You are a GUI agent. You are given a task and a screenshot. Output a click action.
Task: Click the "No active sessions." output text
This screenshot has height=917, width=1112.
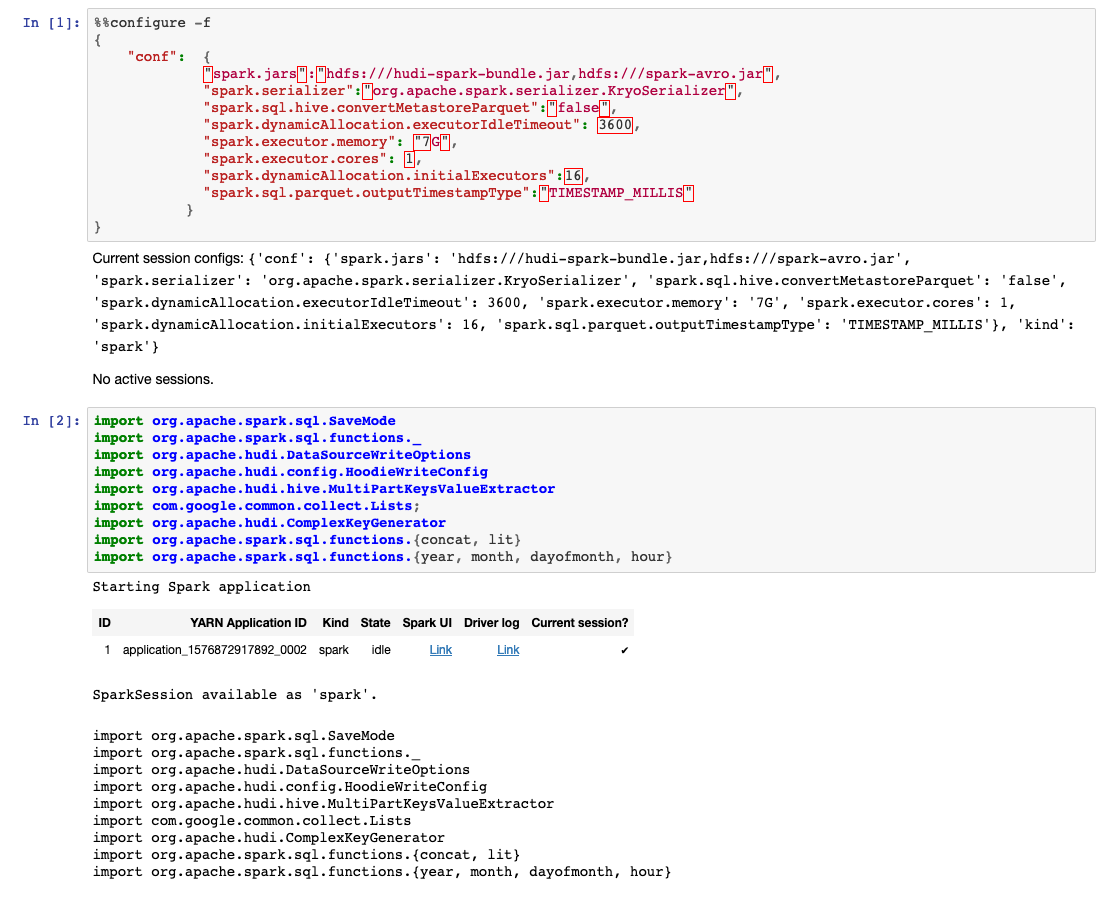[x=153, y=379]
